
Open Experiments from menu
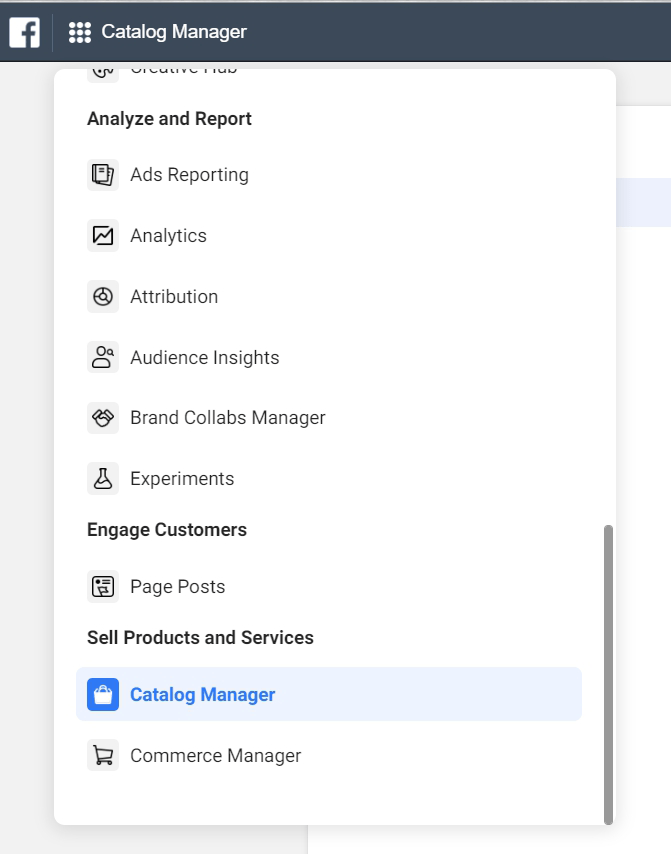point(182,479)
